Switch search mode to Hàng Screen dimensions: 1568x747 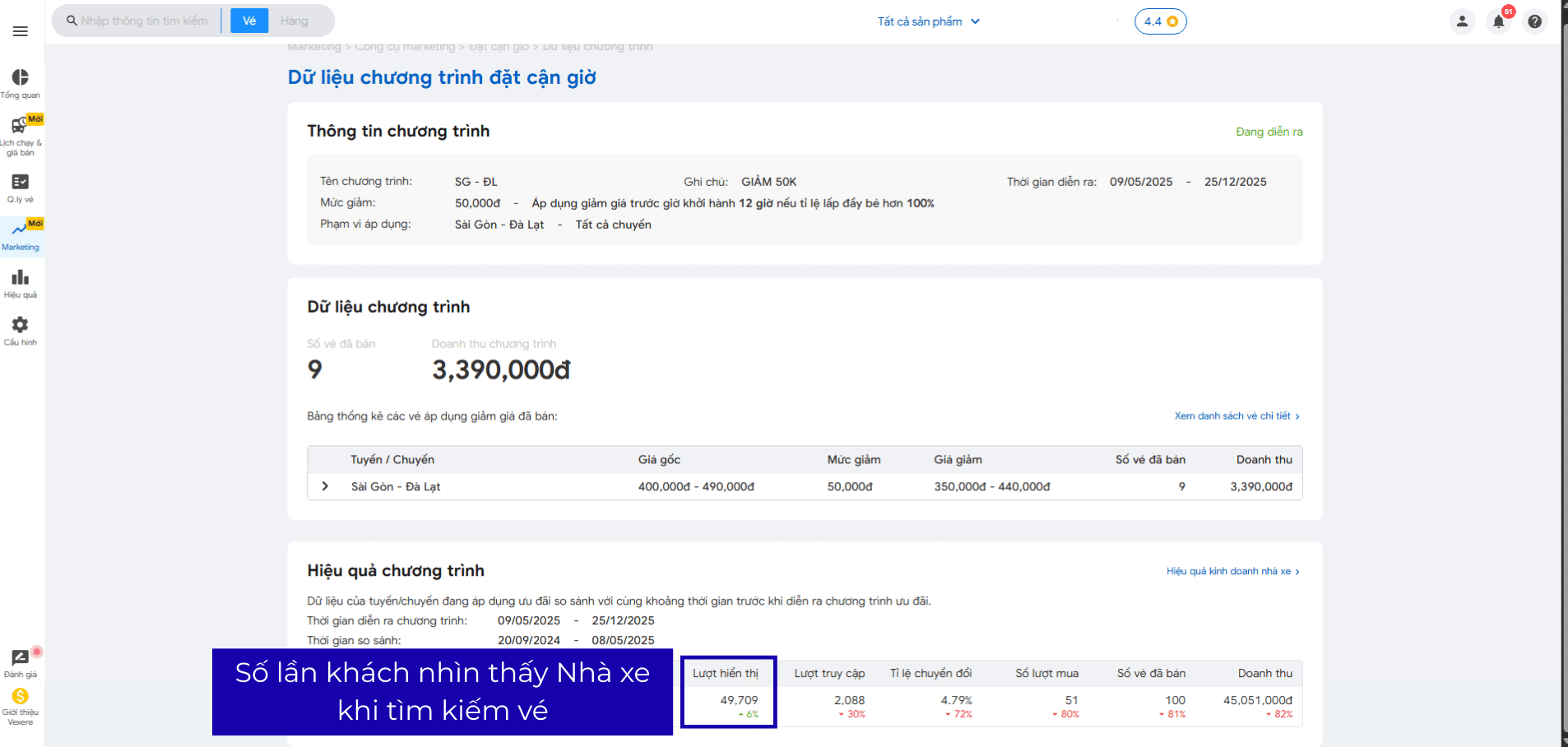294,21
